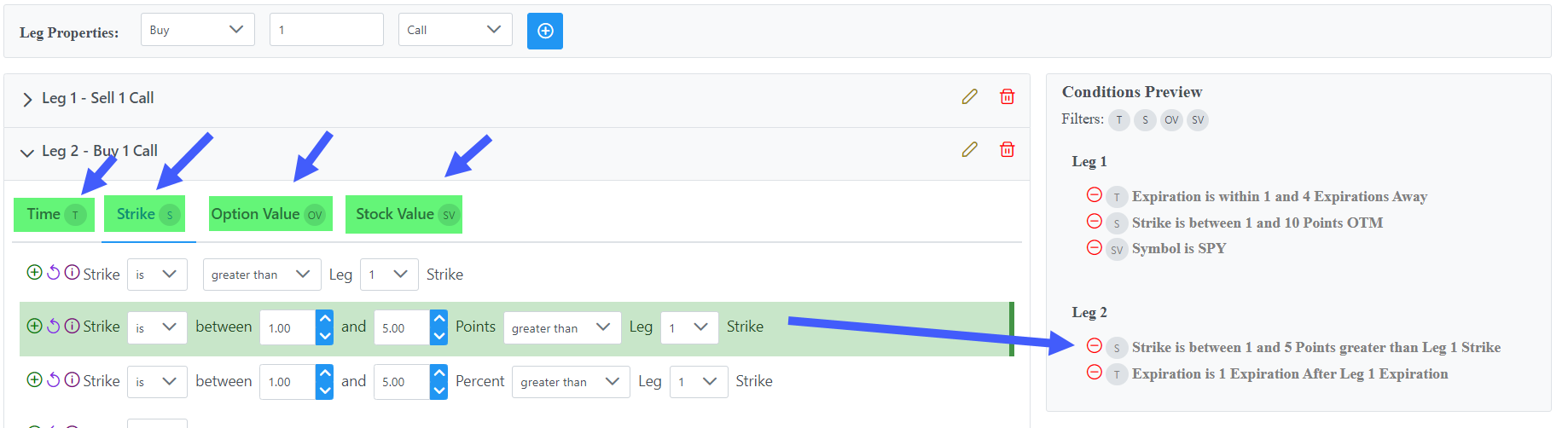Increase the 1.00 Points lower bound stepper

[x=324, y=319]
